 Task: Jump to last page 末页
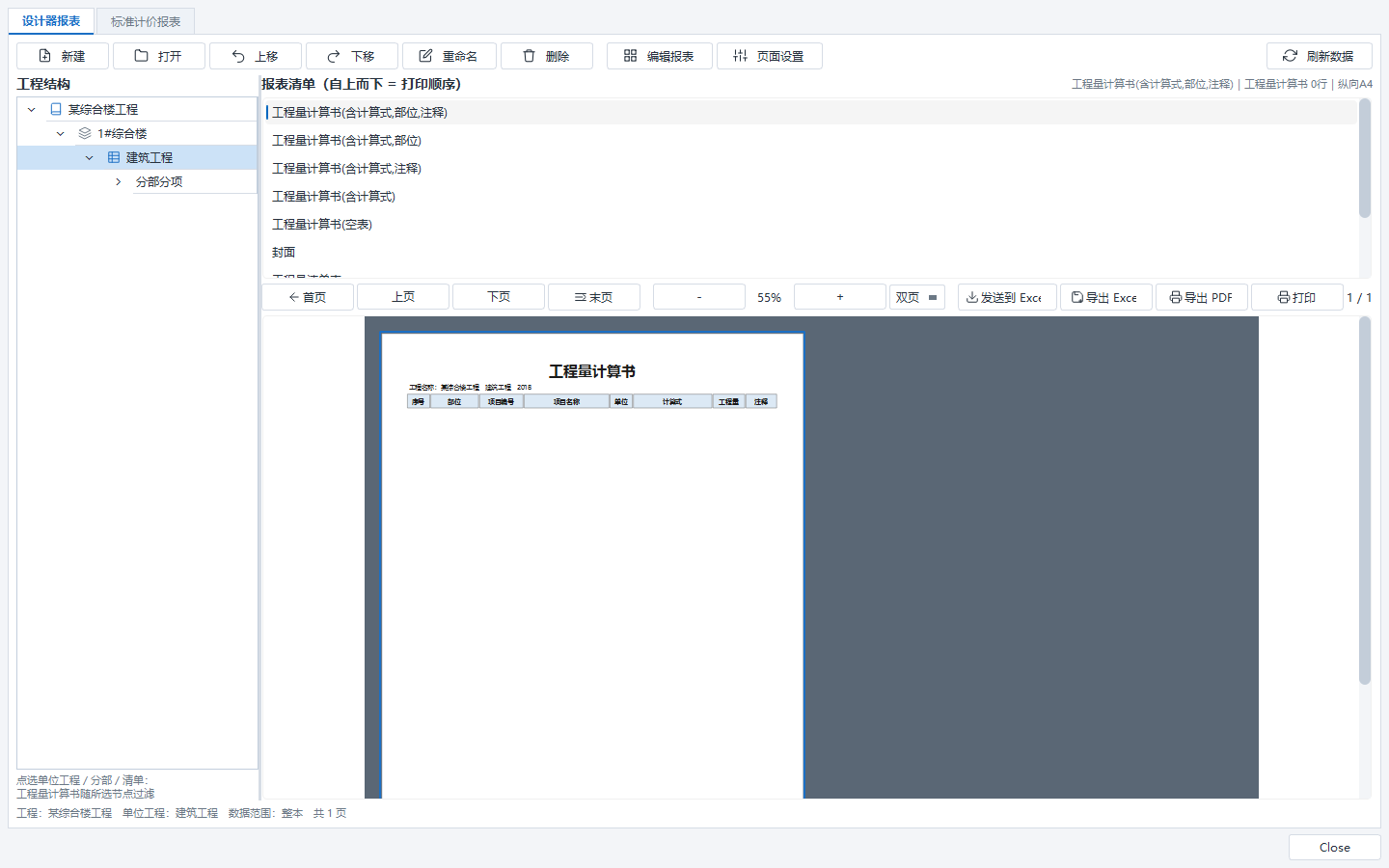pos(594,297)
